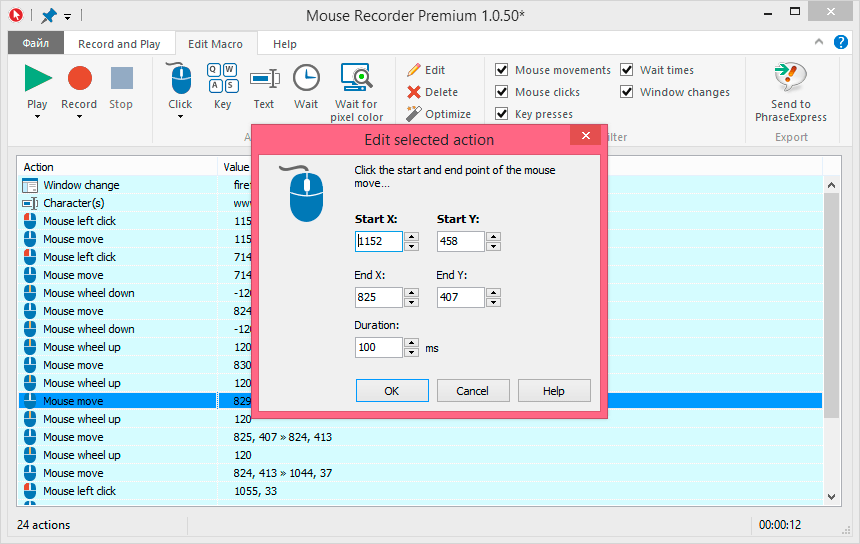Collapse the ribbon with the chevron
860x544 pixels.
[819, 42]
